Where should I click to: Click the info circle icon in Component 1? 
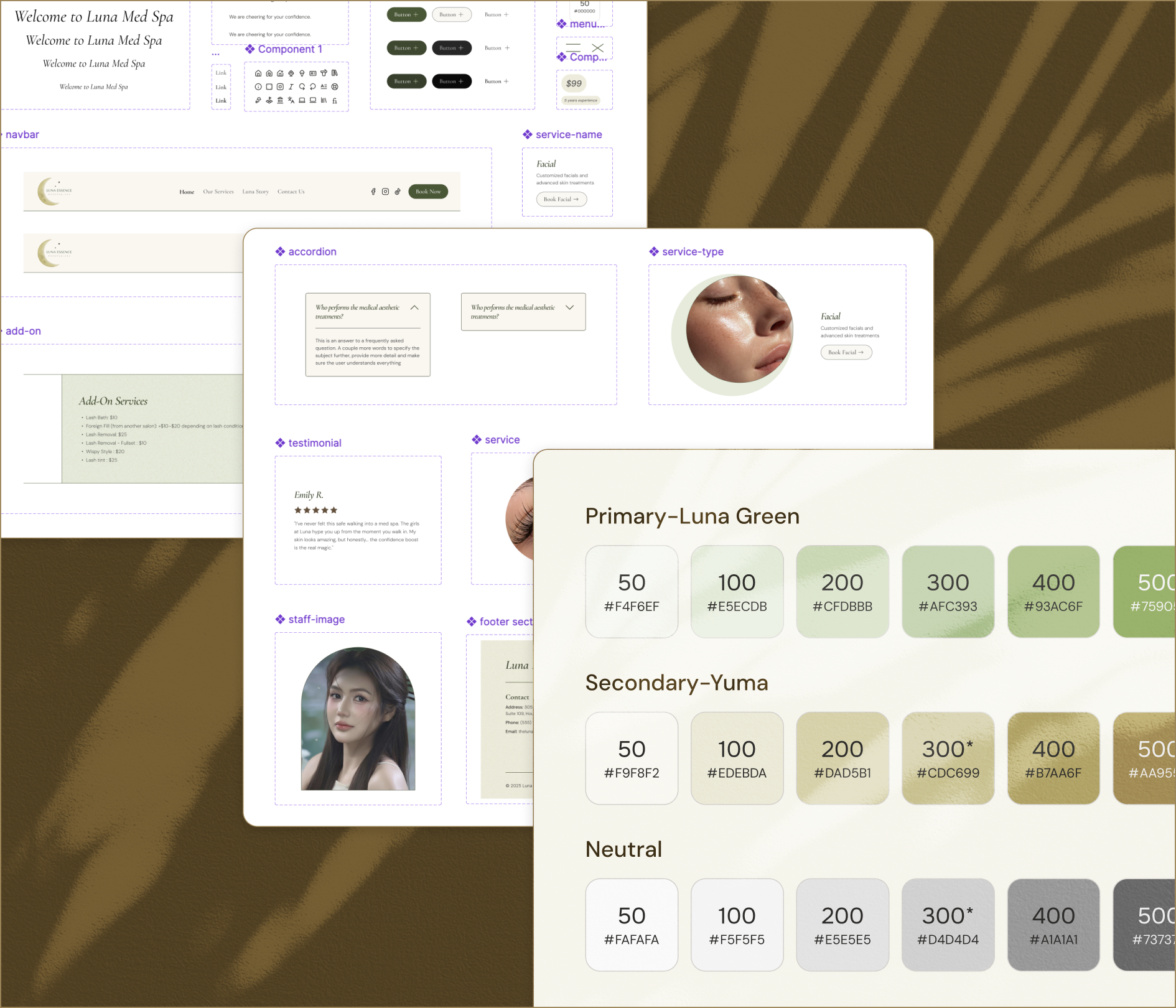pos(258,88)
